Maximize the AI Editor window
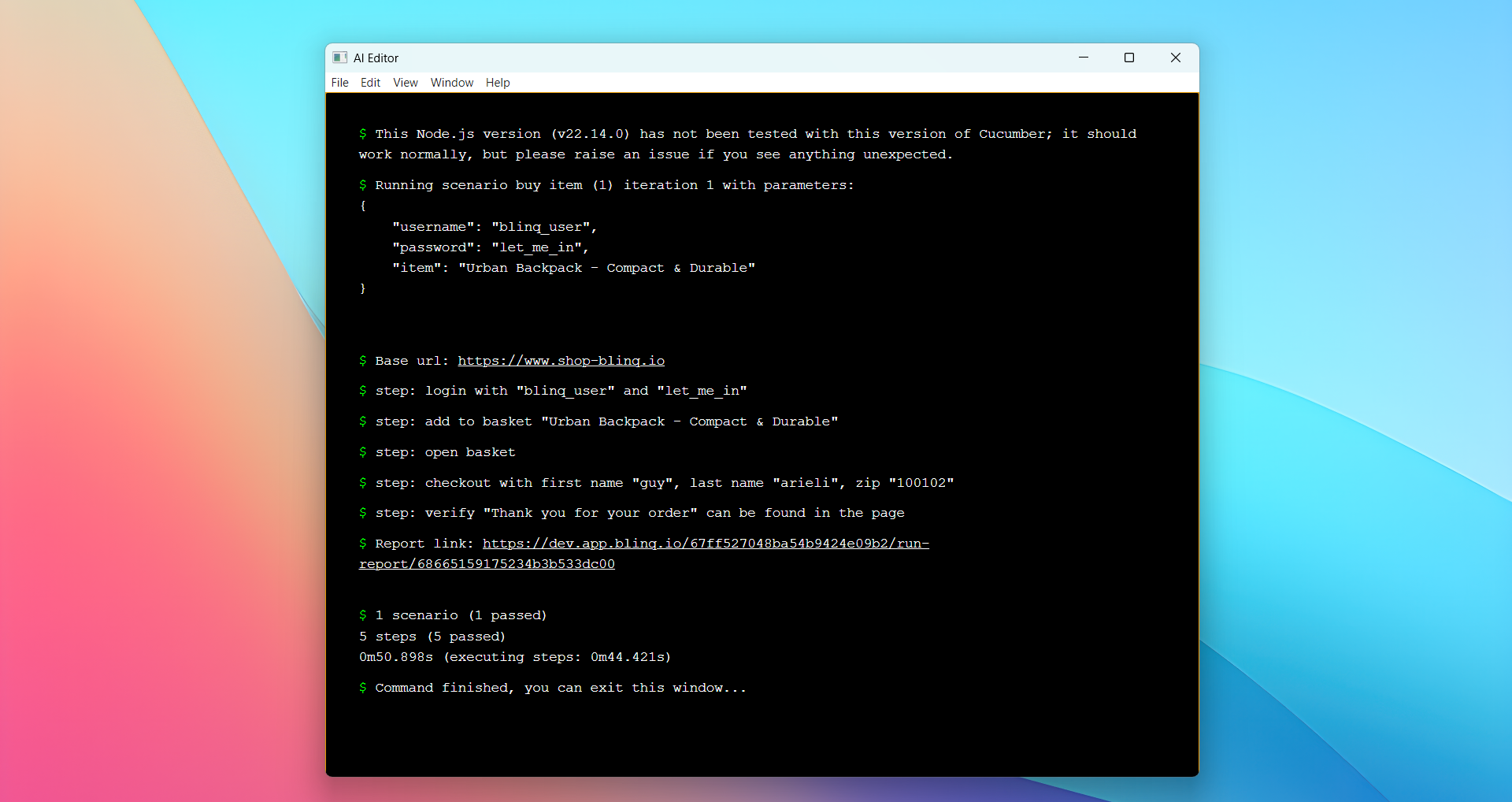1512x802 pixels. [1129, 58]
